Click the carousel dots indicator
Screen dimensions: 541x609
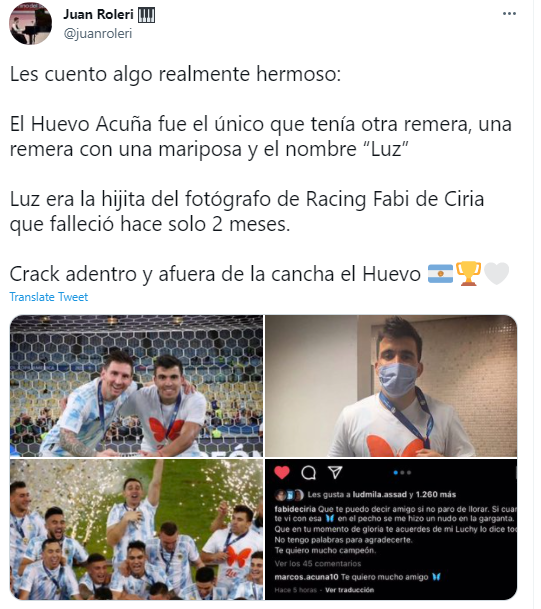[402, 473]
